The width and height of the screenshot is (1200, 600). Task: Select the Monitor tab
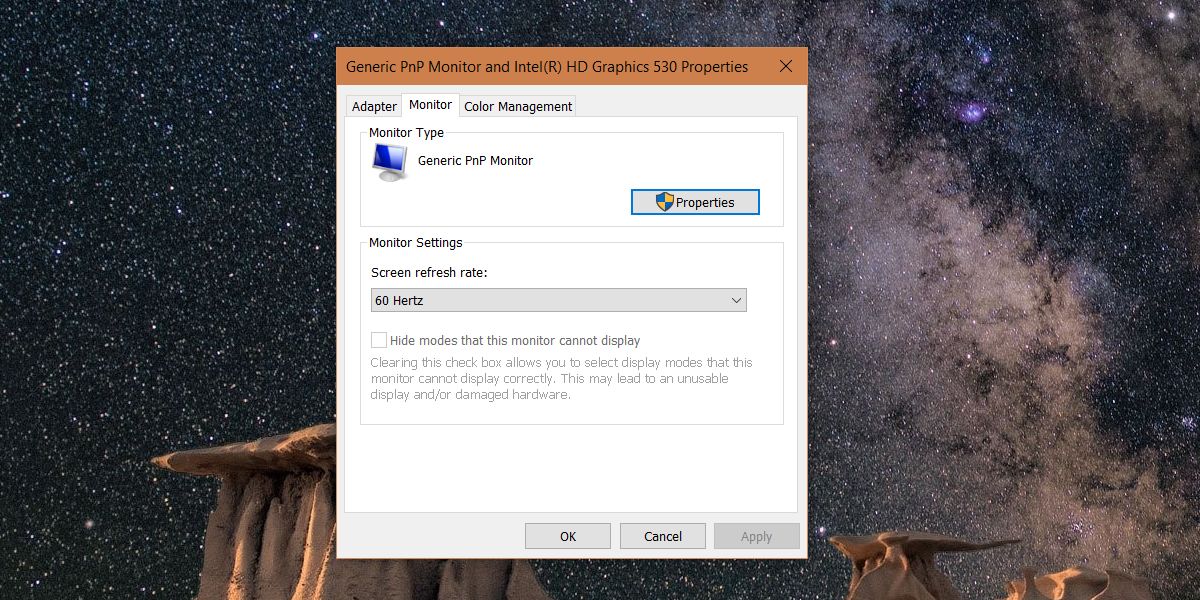pos(430,105)
